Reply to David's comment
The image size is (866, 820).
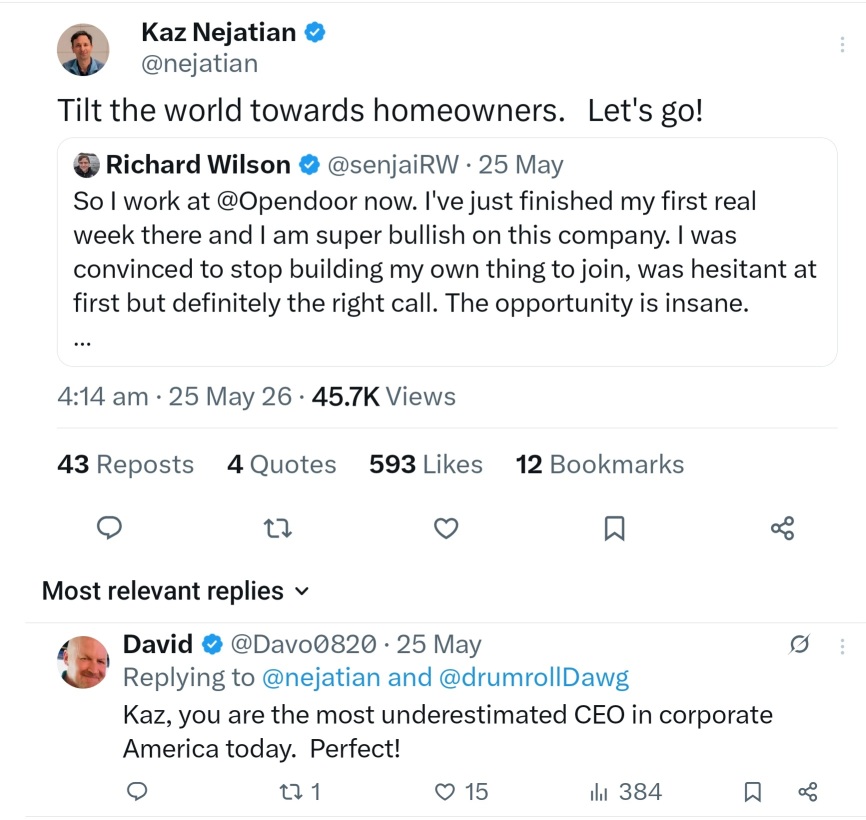click(x=137, y=791)
